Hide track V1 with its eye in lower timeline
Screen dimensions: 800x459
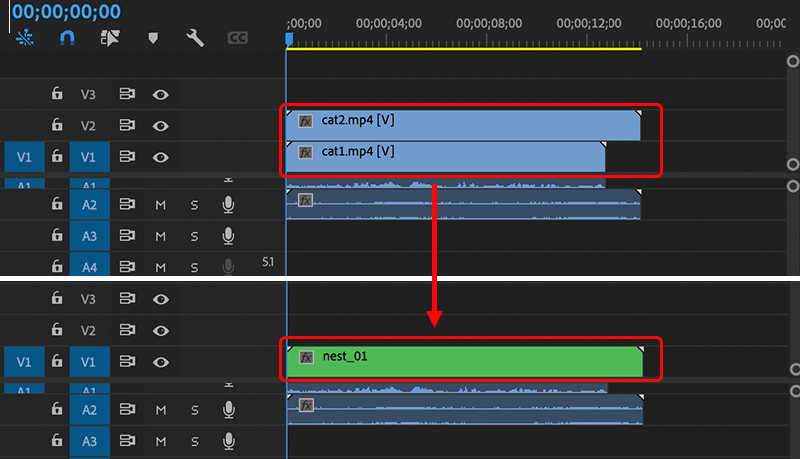pyautogui.click(x=160, y=361)
